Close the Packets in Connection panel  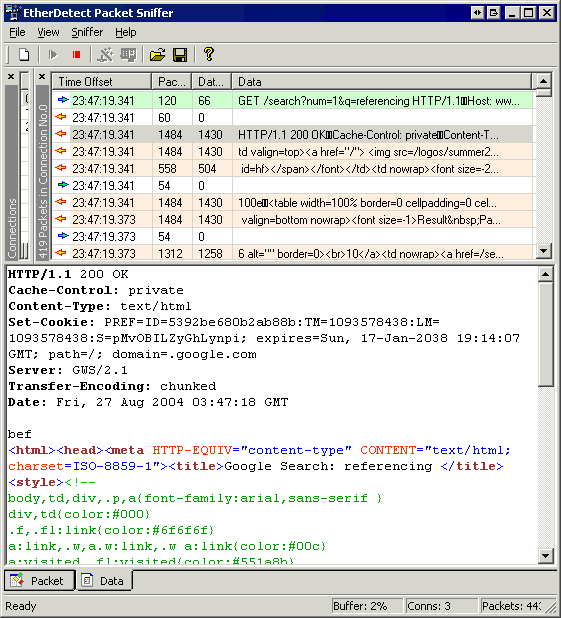click(42, 76)
